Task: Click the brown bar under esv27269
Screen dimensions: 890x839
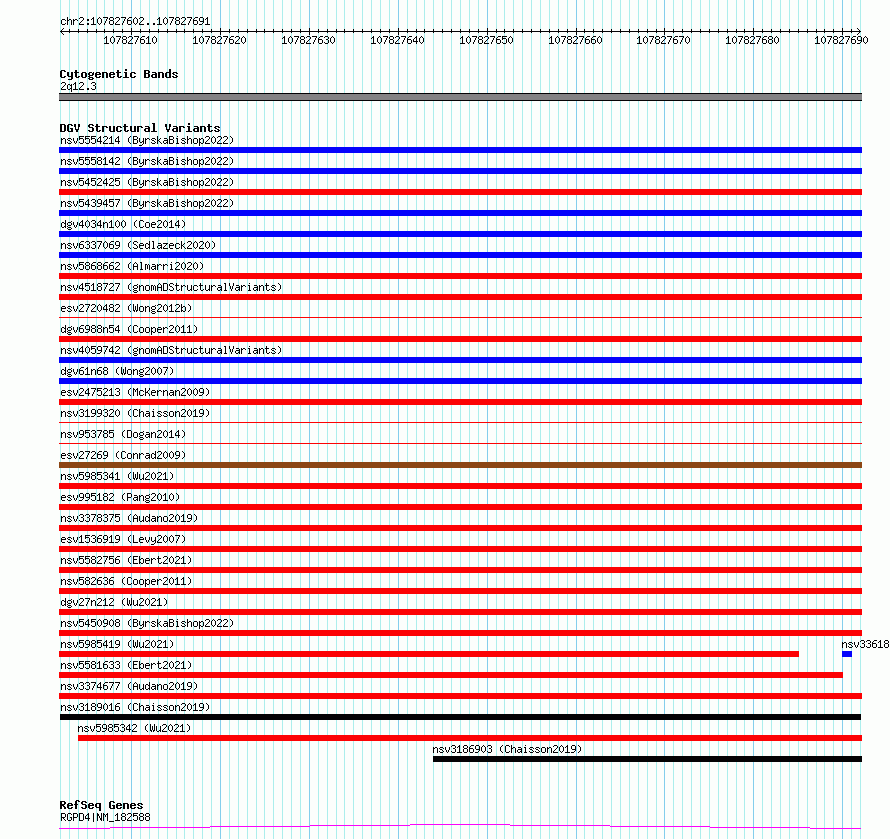Action: pos(460,465)
